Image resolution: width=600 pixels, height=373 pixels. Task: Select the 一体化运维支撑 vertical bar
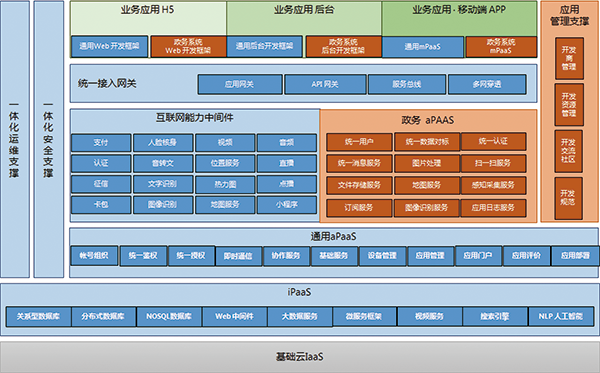[x=15, y=139]
